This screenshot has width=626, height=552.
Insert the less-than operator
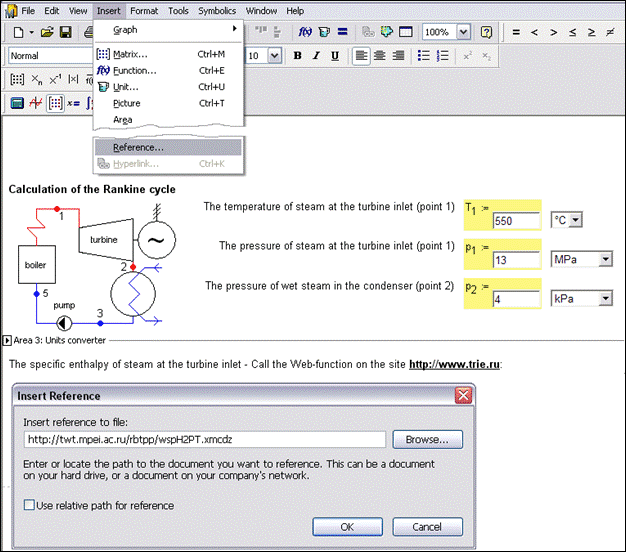tap(534, 32)
